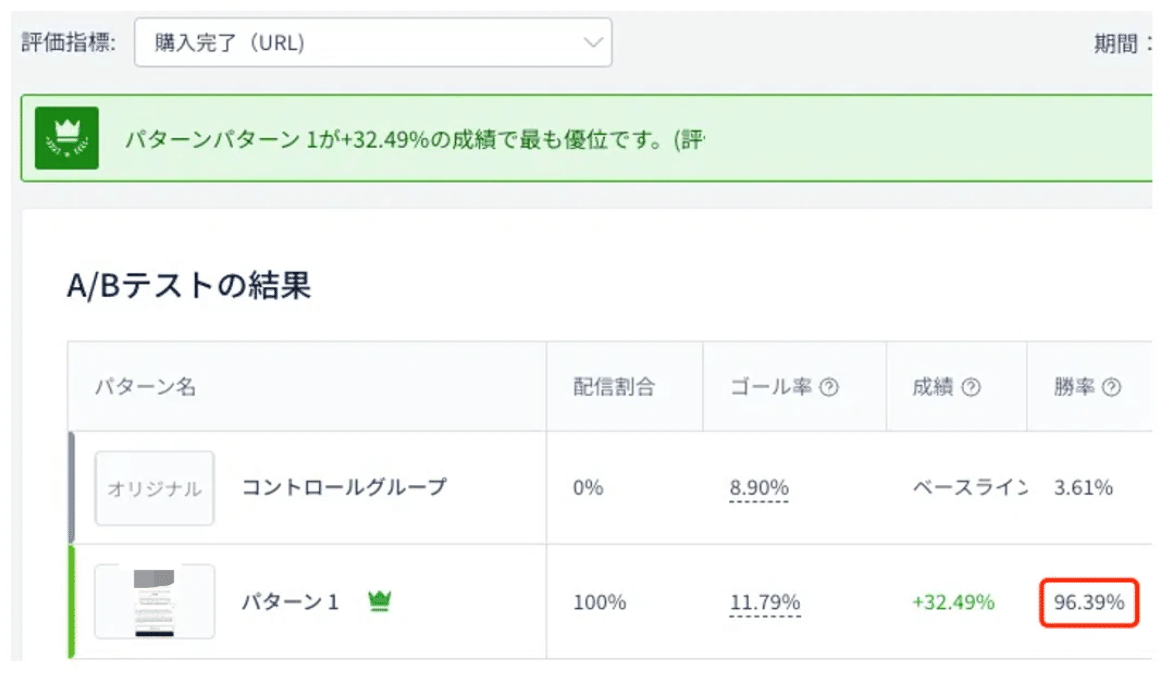Image resolution: width=1174 pixels, height=680 pixels.
Task: Click the 配信割合 column header
Action: (x=613, y=388)
